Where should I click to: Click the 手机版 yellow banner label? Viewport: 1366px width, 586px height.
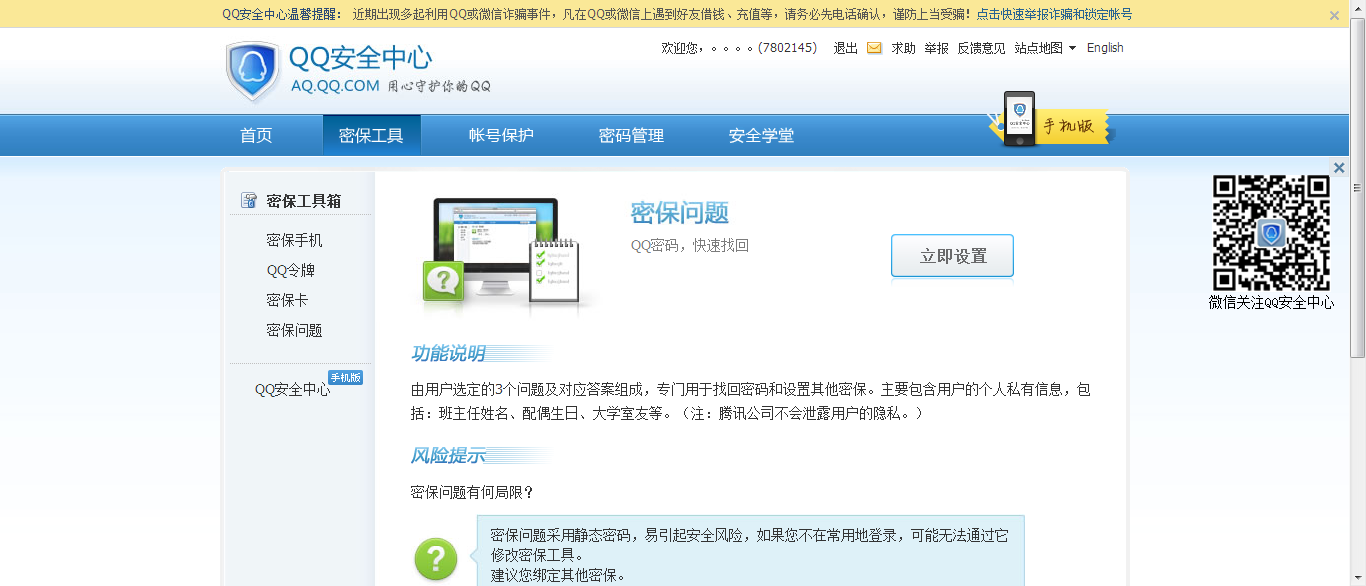(1069, 126)
